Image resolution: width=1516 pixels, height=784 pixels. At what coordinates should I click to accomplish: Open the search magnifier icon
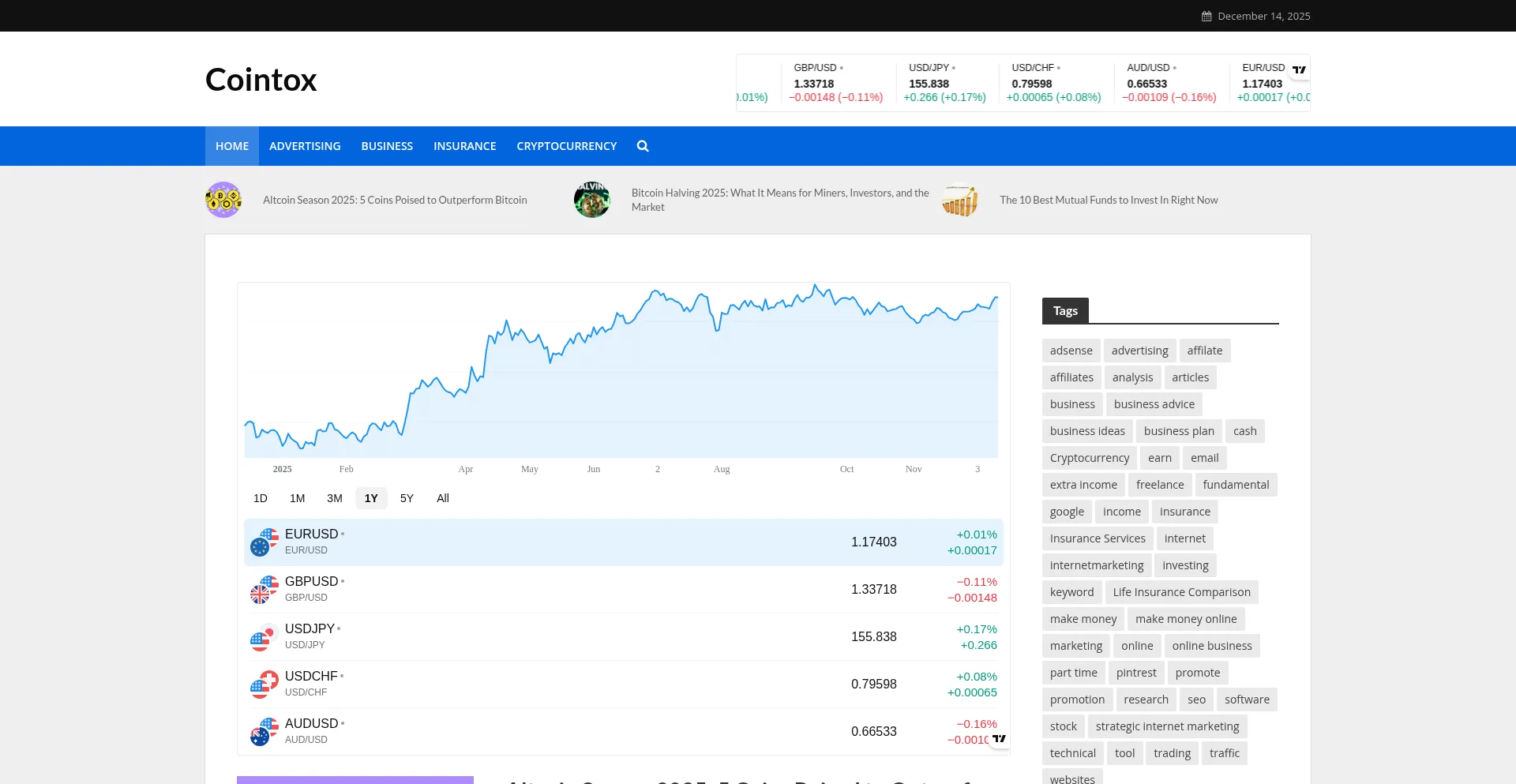point(643,145)
